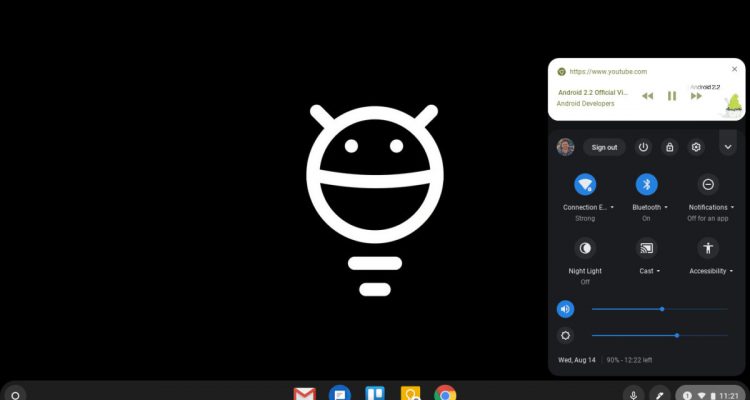The image size is (750, 400).
Task: Turn off Bluetooth toggle
Action: click(x=647, y=184)
